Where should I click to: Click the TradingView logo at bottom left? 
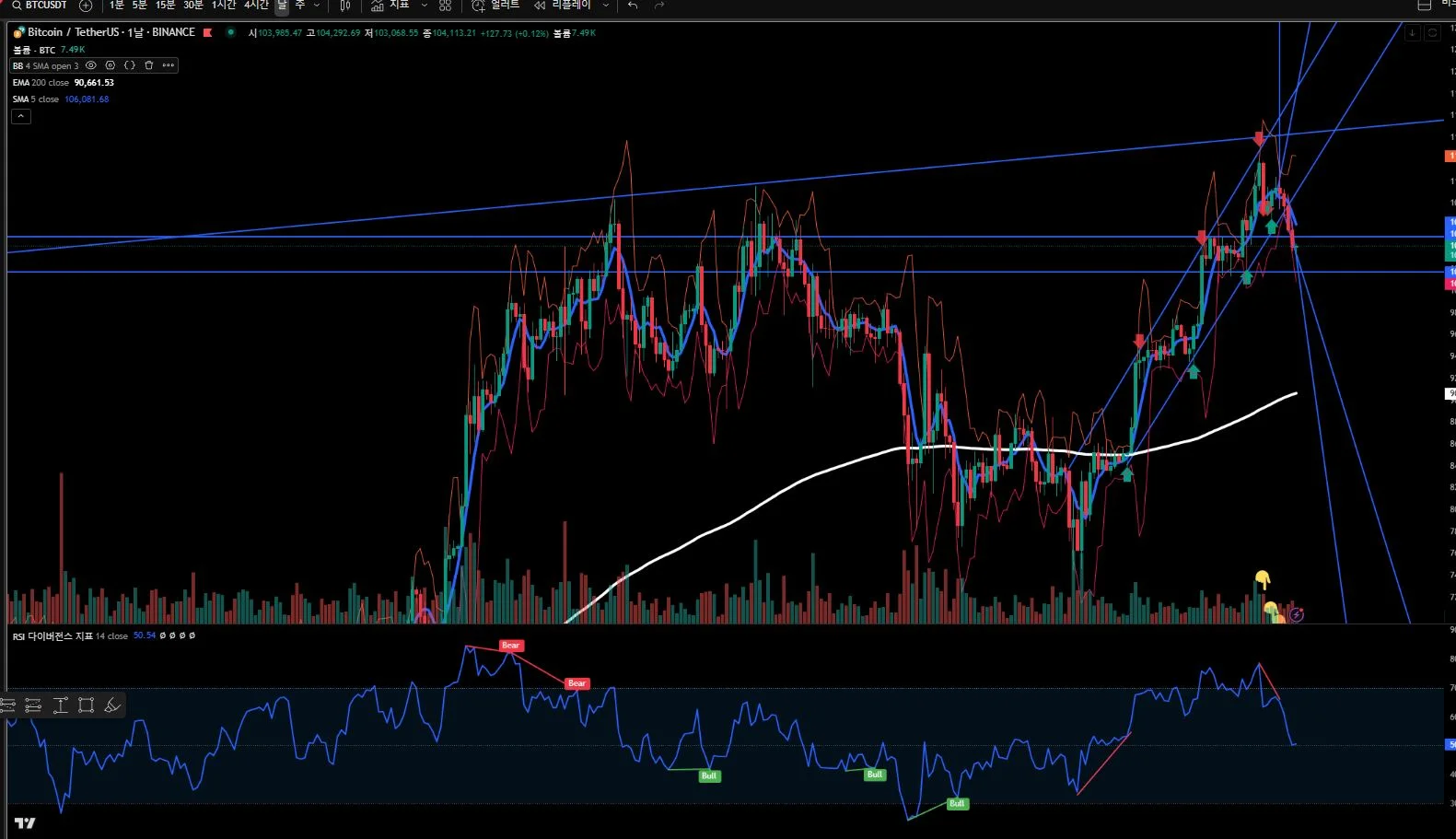[x=25, y=822]
